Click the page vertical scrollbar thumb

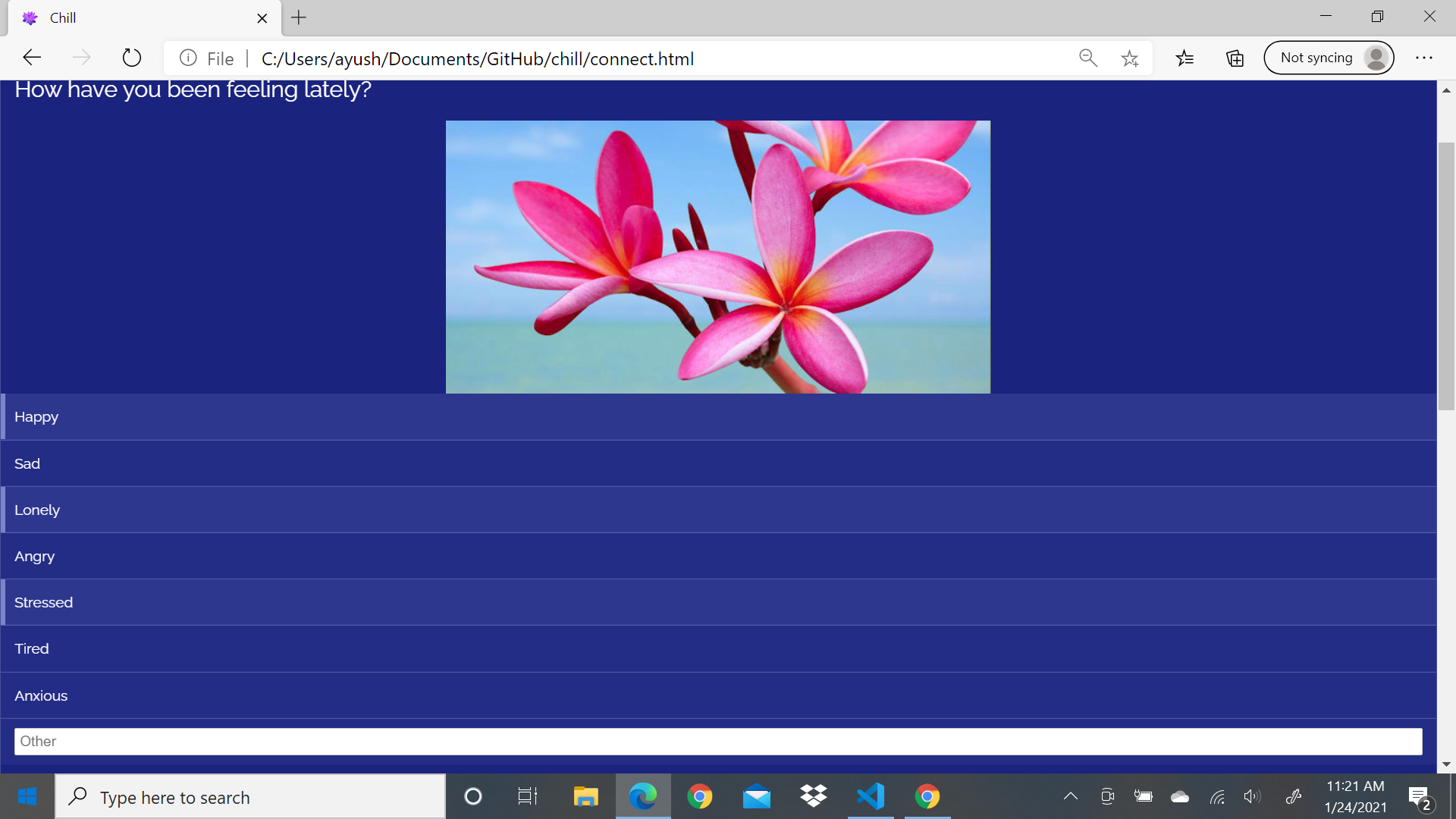click(1446, 277)
